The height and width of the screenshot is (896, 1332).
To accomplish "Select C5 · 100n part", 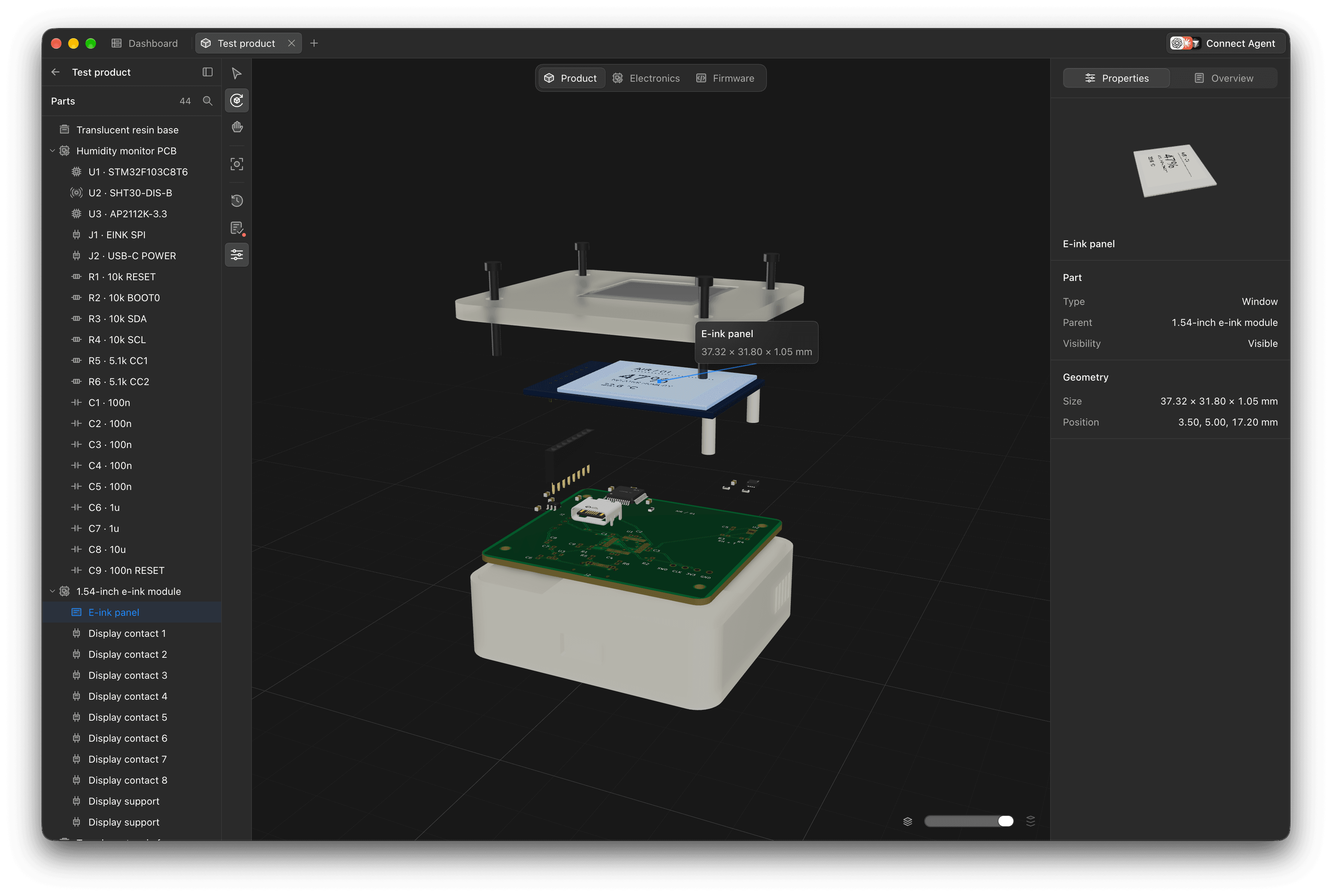I will 132,487.
